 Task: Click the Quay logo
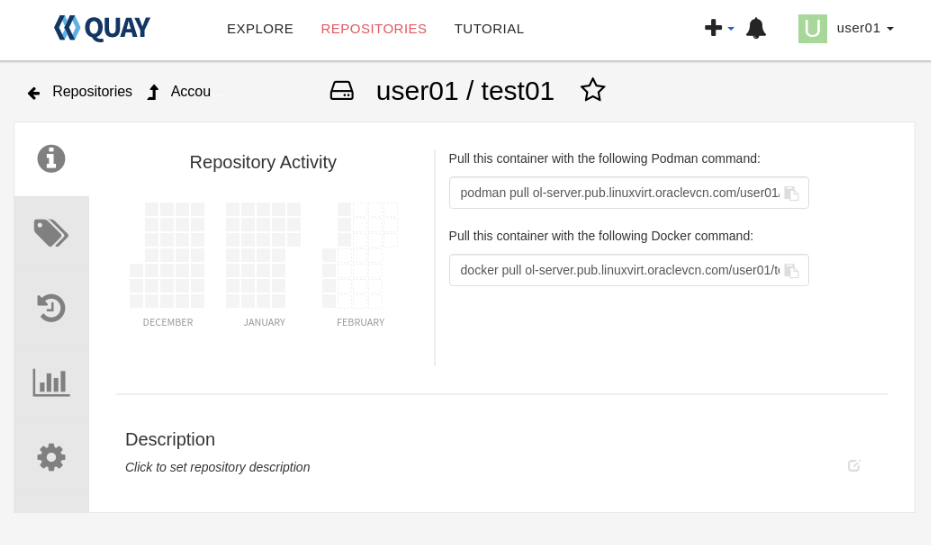(x=102, y=28)
